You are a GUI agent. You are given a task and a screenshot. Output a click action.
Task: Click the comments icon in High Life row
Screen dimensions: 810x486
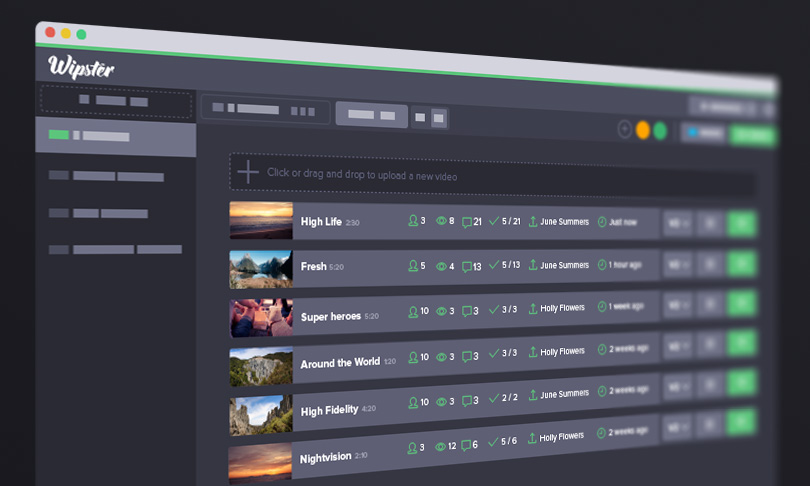pos(466,222)
